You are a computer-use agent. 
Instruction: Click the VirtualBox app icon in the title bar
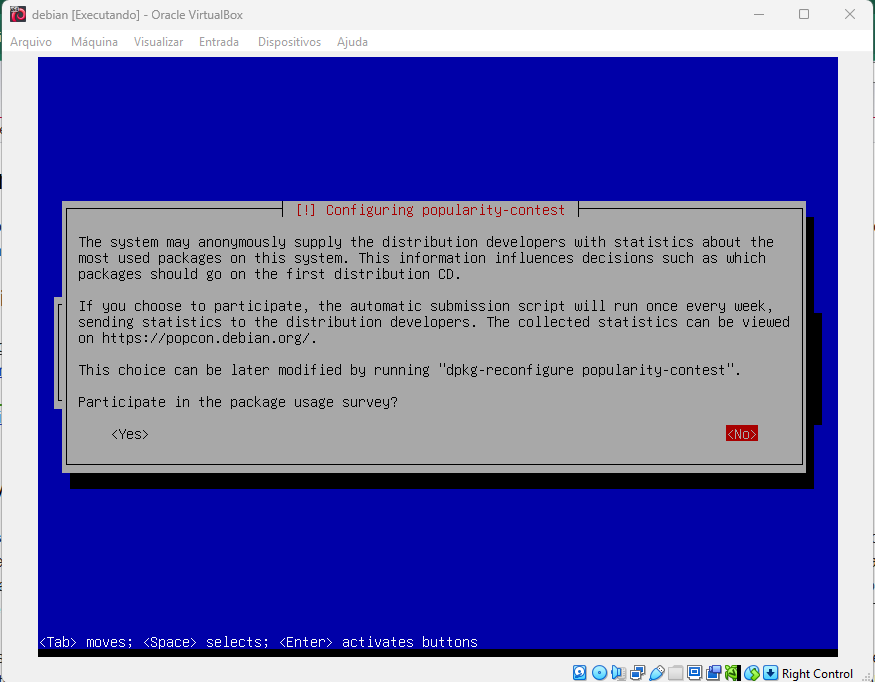pos(17,14)
